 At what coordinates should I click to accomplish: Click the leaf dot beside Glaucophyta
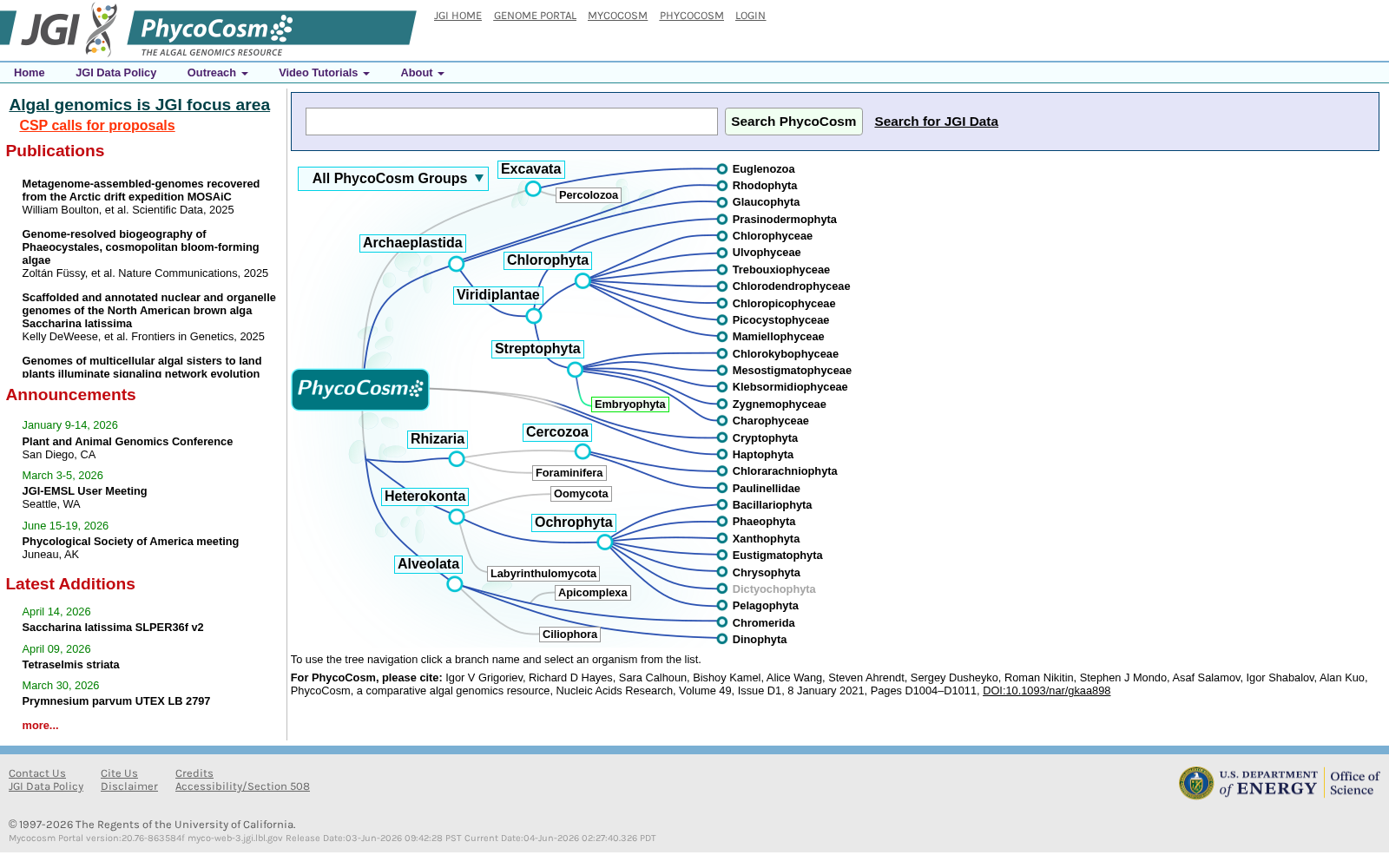pyautogui.click(x=722, y=202)
